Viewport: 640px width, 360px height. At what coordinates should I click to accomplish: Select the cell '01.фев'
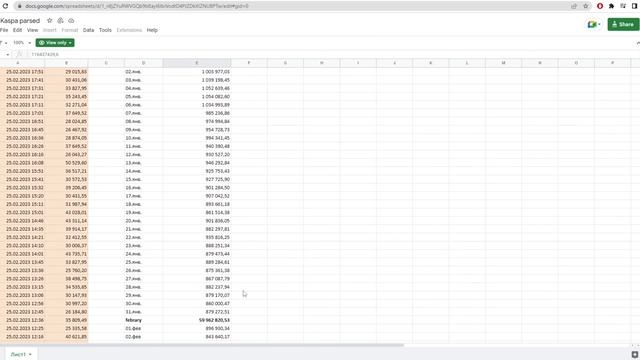[143, 329]
